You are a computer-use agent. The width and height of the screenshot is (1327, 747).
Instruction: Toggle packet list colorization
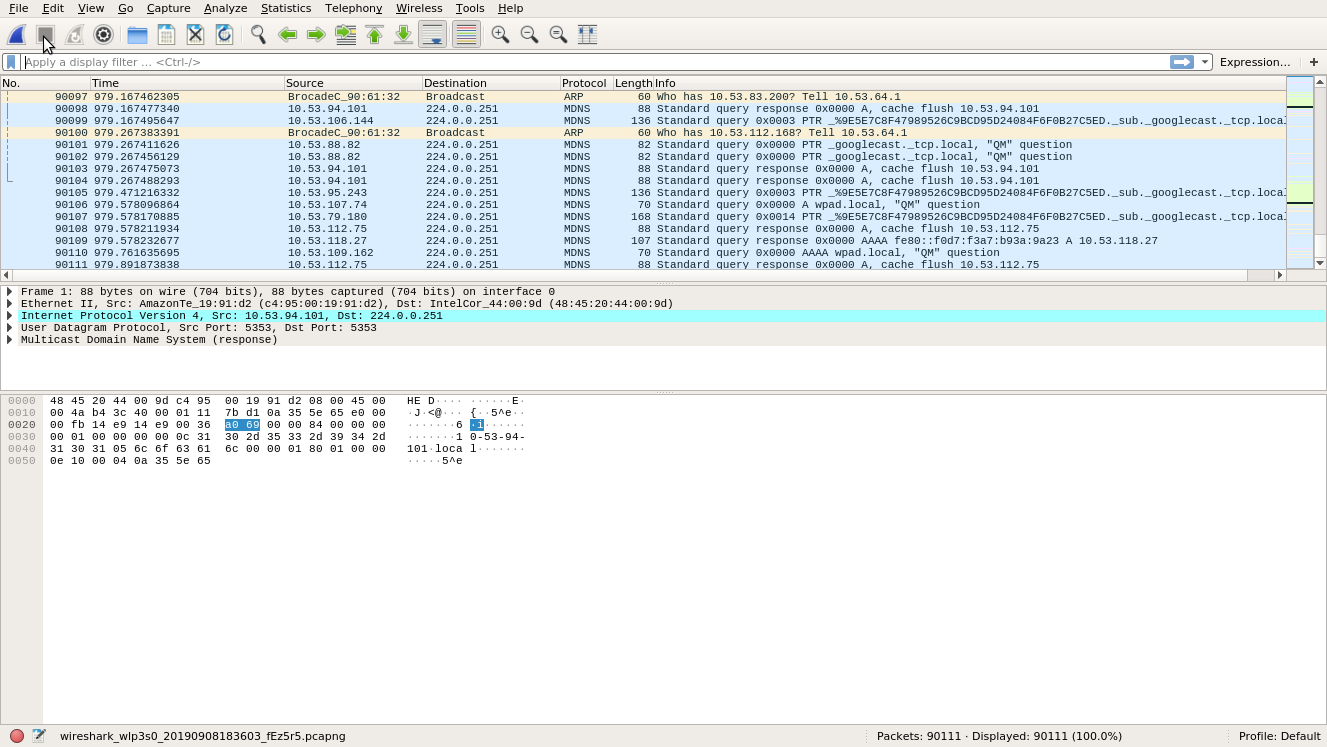click(x=466, y=34)
